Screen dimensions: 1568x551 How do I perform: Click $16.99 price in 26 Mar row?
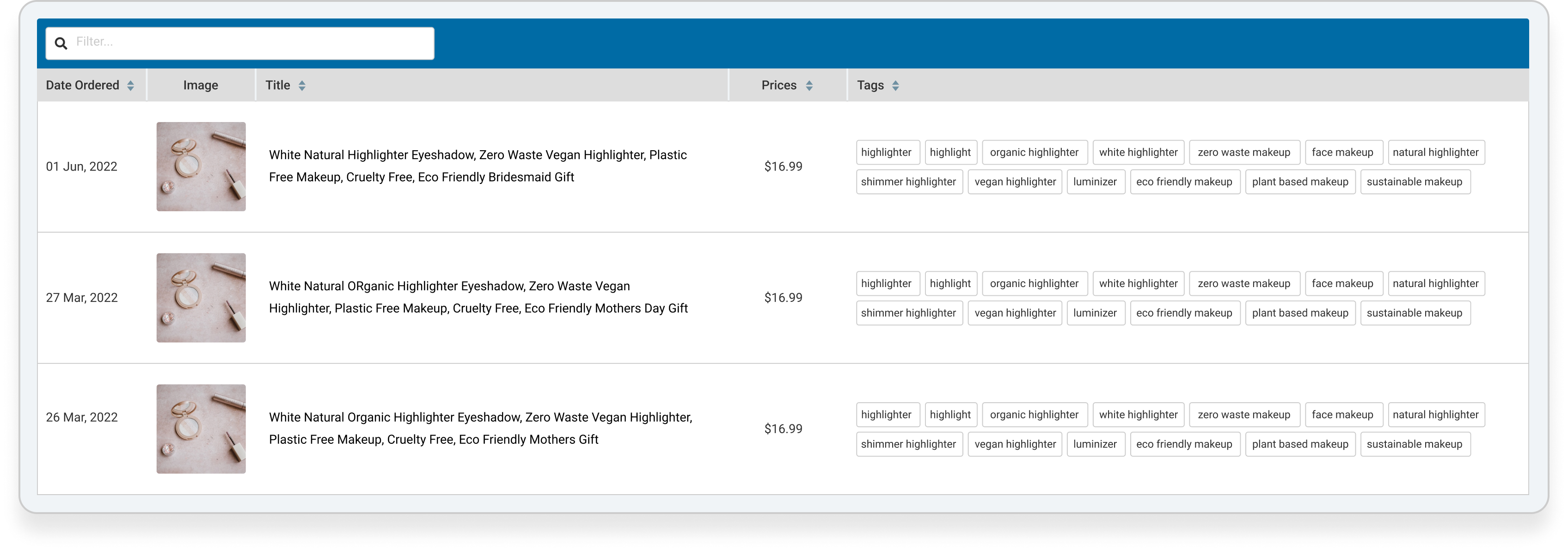tap(784, 429)
